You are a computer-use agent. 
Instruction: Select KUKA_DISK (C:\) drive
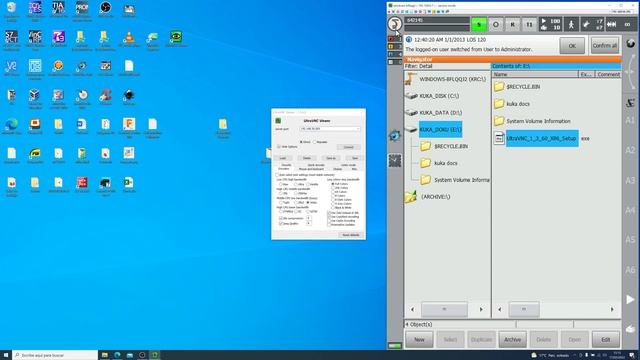pyautogui.click(x=439, y=96)
